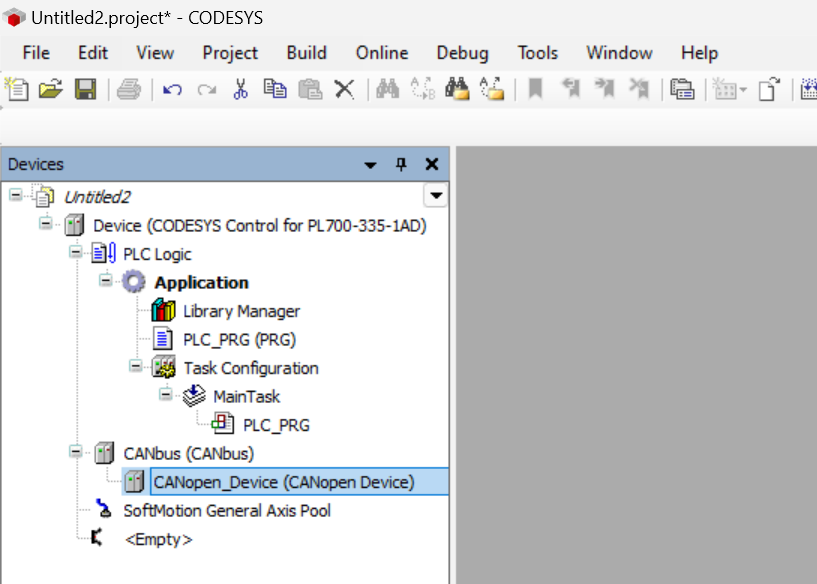Screen dimensions: 817x584
Task: Click the Paste toolbar icon
Action: click(x=310, y=89)
